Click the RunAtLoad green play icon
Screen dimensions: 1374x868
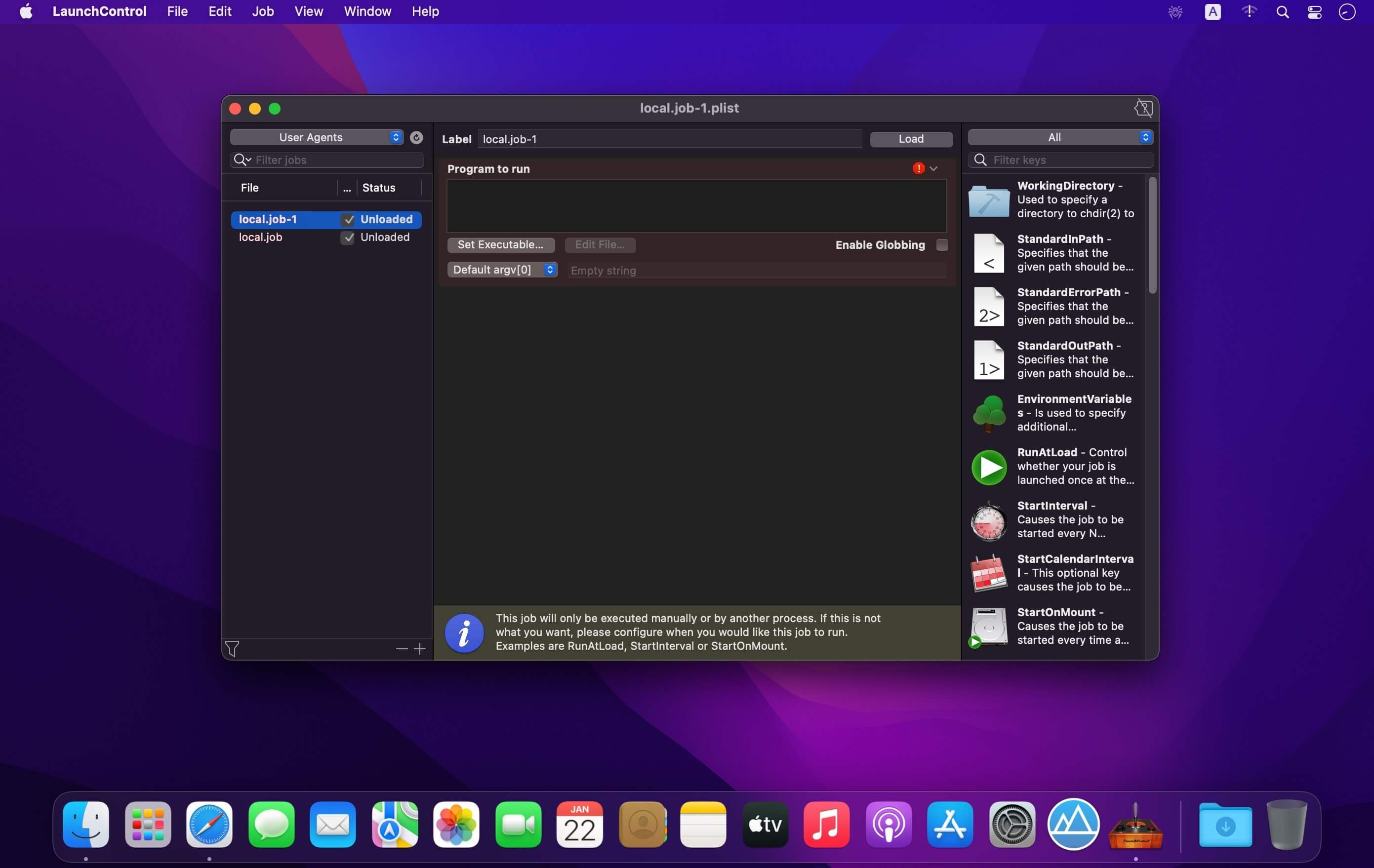click(x=988, y=467)
